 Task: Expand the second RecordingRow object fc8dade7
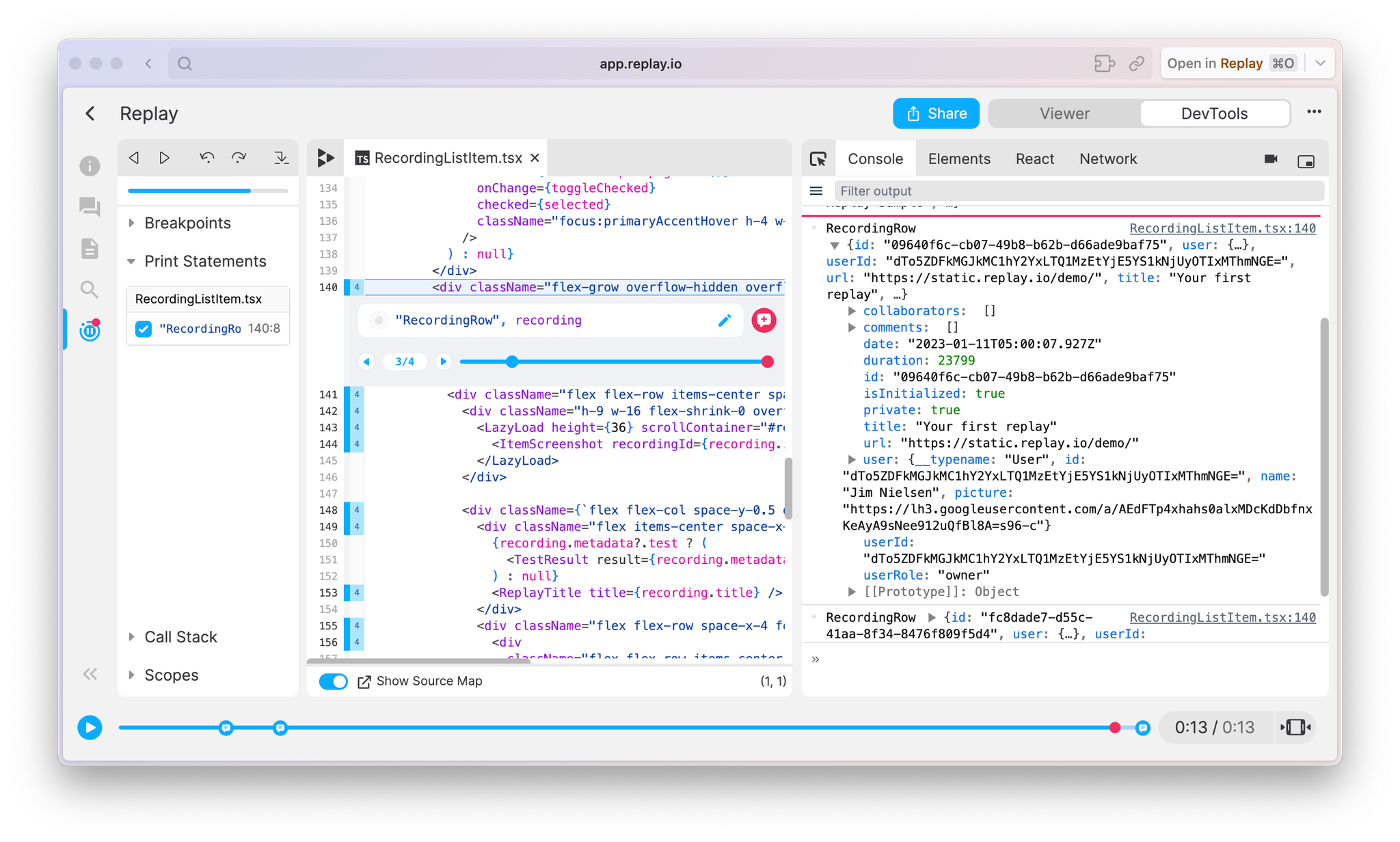[x=931, y=617]
